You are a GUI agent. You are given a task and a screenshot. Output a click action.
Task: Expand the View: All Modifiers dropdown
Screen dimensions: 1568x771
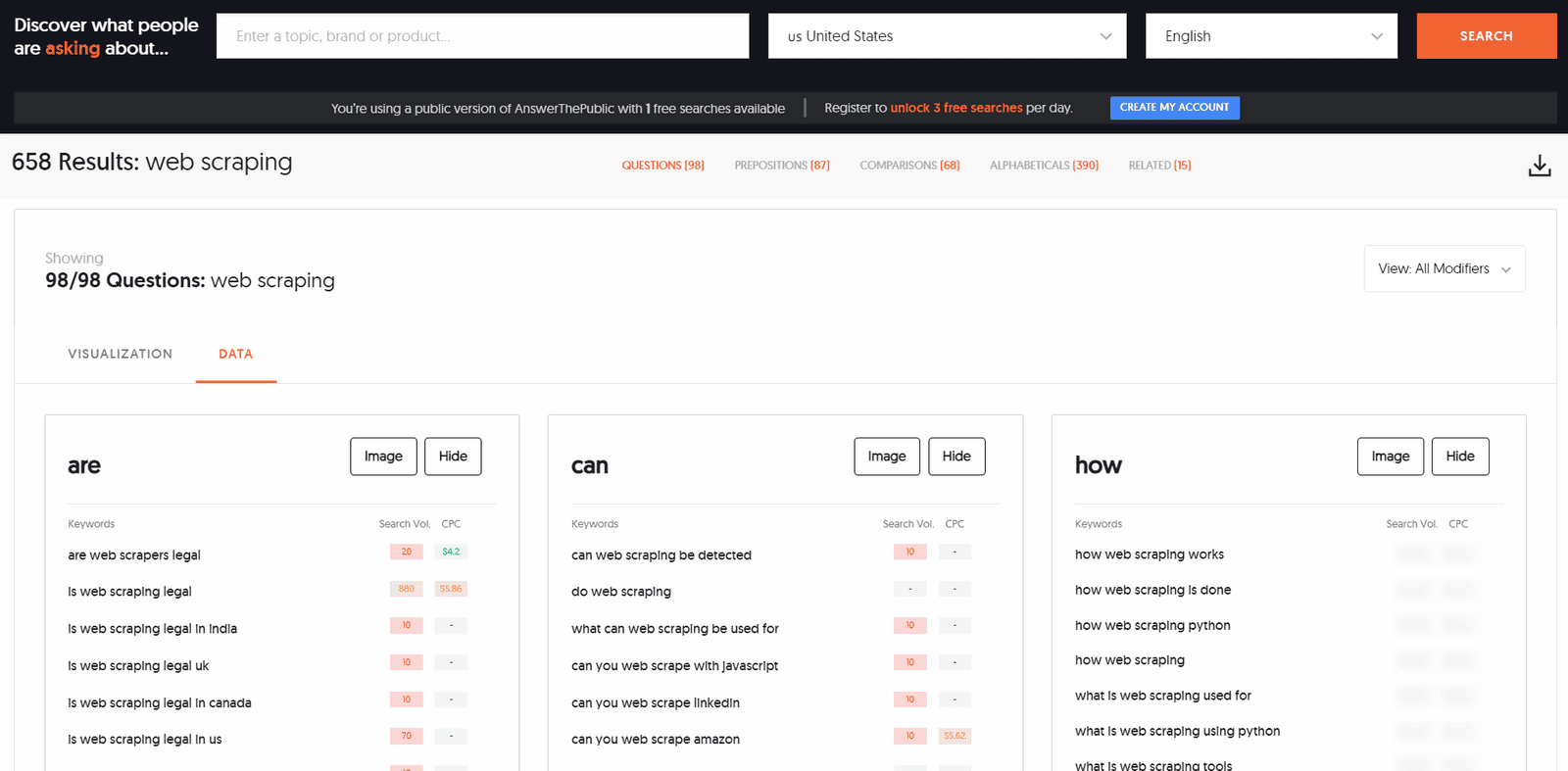pos(1444,268)
